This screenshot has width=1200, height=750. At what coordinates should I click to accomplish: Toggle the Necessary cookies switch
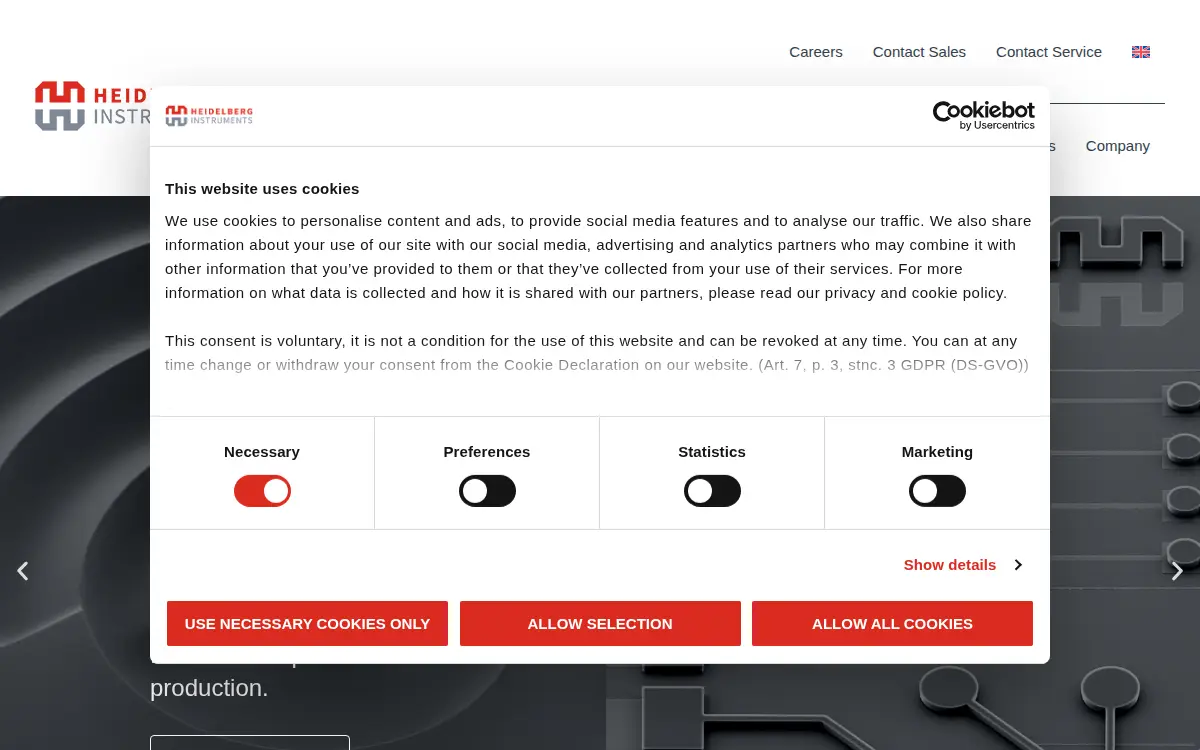[x=262, y=491]
